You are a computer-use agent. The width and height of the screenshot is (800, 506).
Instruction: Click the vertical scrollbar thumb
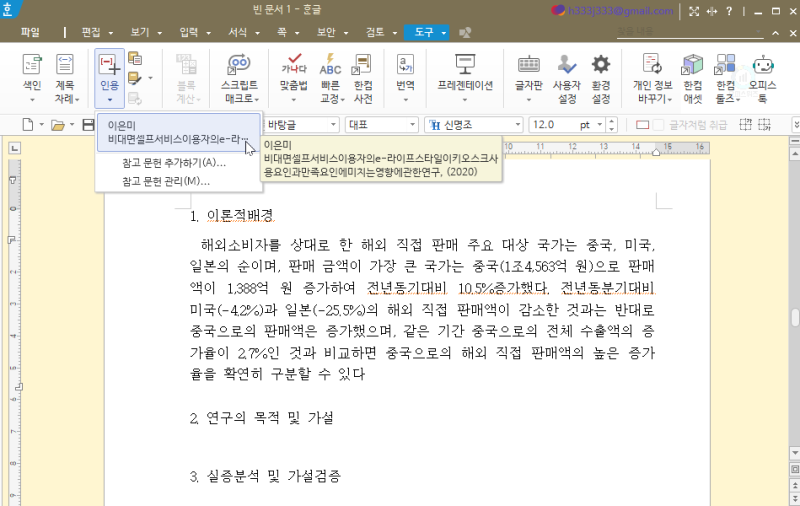(x=794, y=317)
